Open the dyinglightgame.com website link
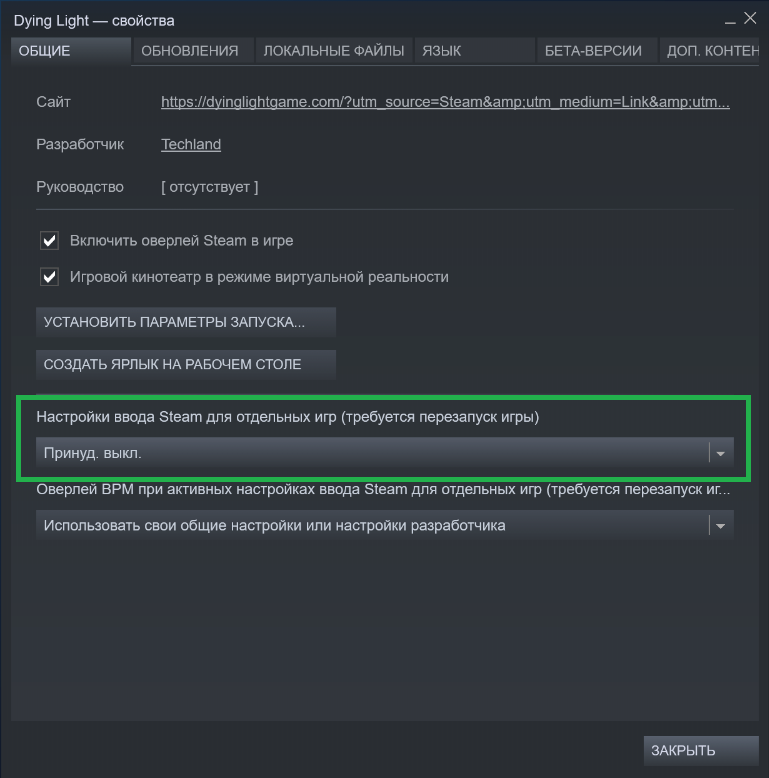 pos(445,102)
